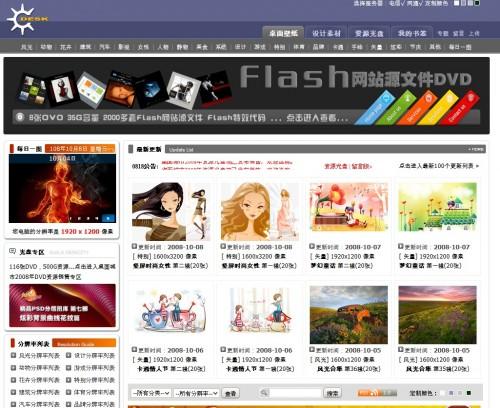This screenshot has height=408, width=500.
Task: Click the DESK sun logo
Action: (x=27, y=19)
